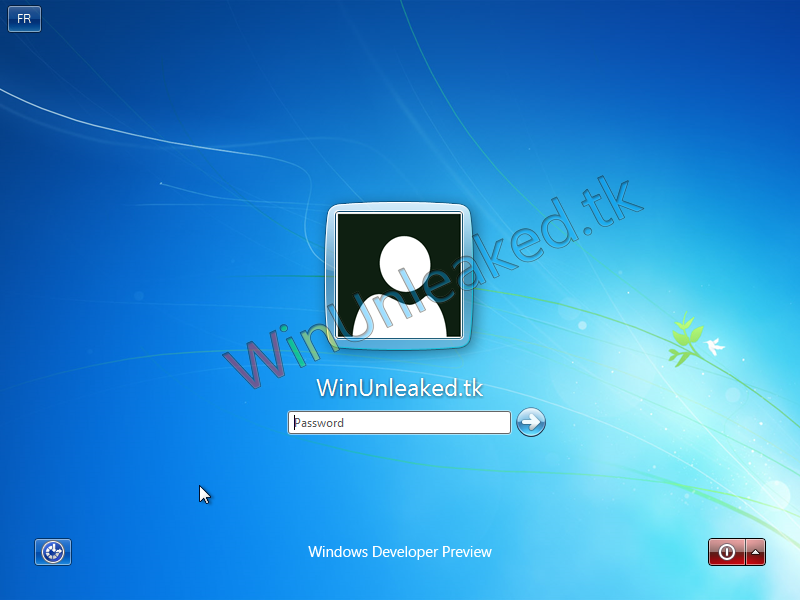Open the Ease of Access button
800x600 pixels.
[x=53, y=552]
